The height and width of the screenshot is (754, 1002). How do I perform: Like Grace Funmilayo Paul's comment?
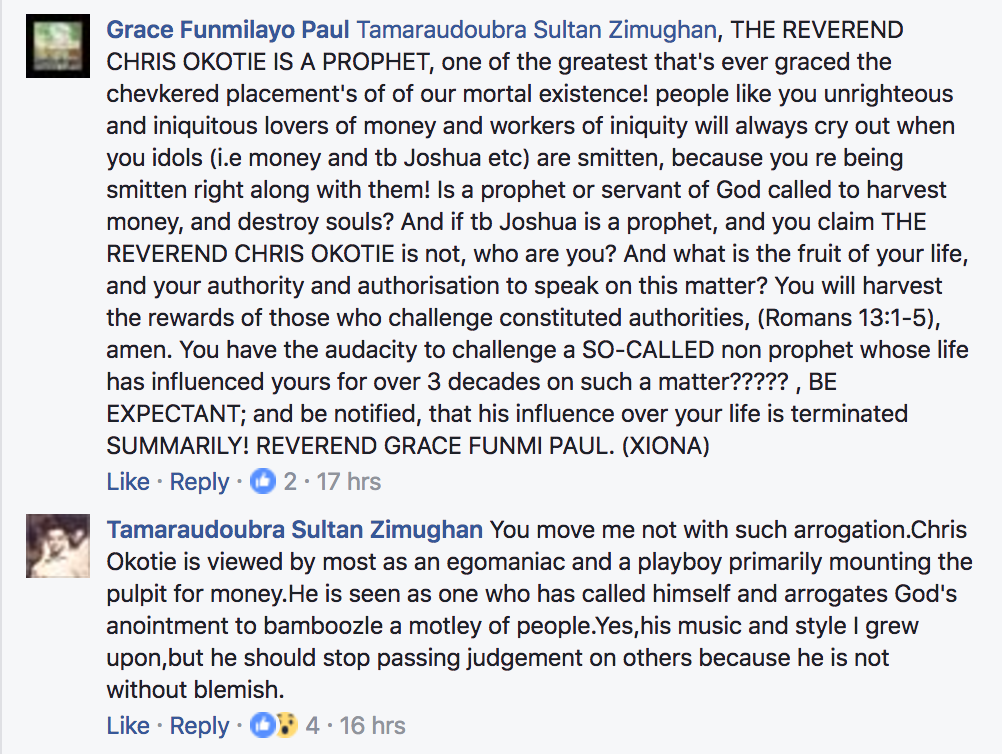[128, 482]
